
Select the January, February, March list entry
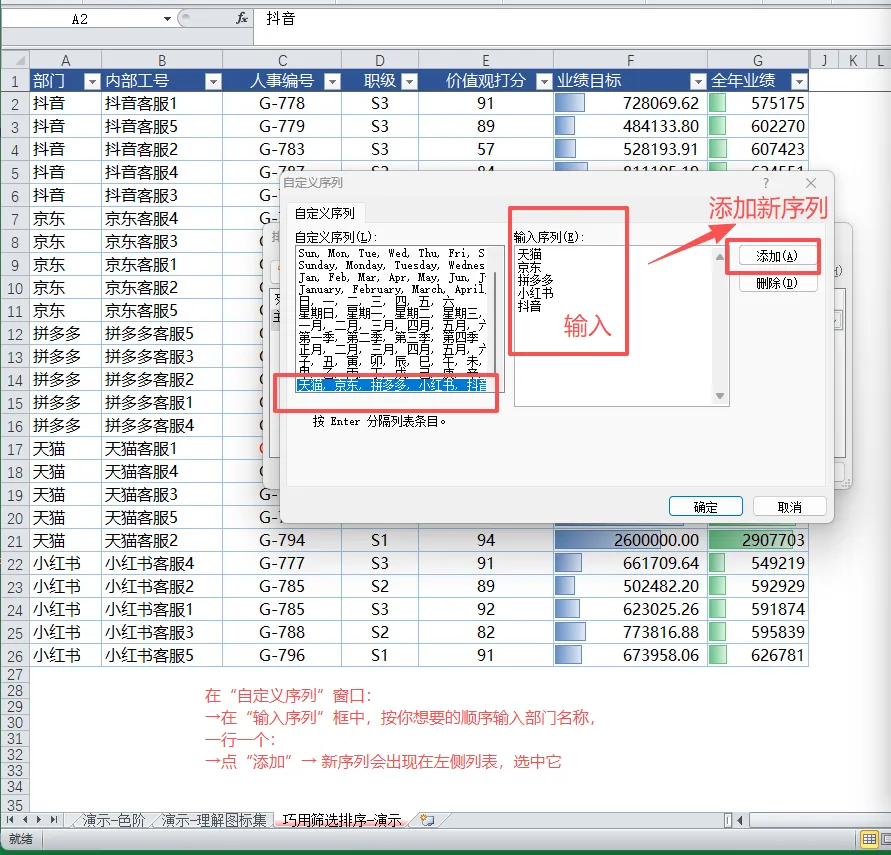click(391, 289)
